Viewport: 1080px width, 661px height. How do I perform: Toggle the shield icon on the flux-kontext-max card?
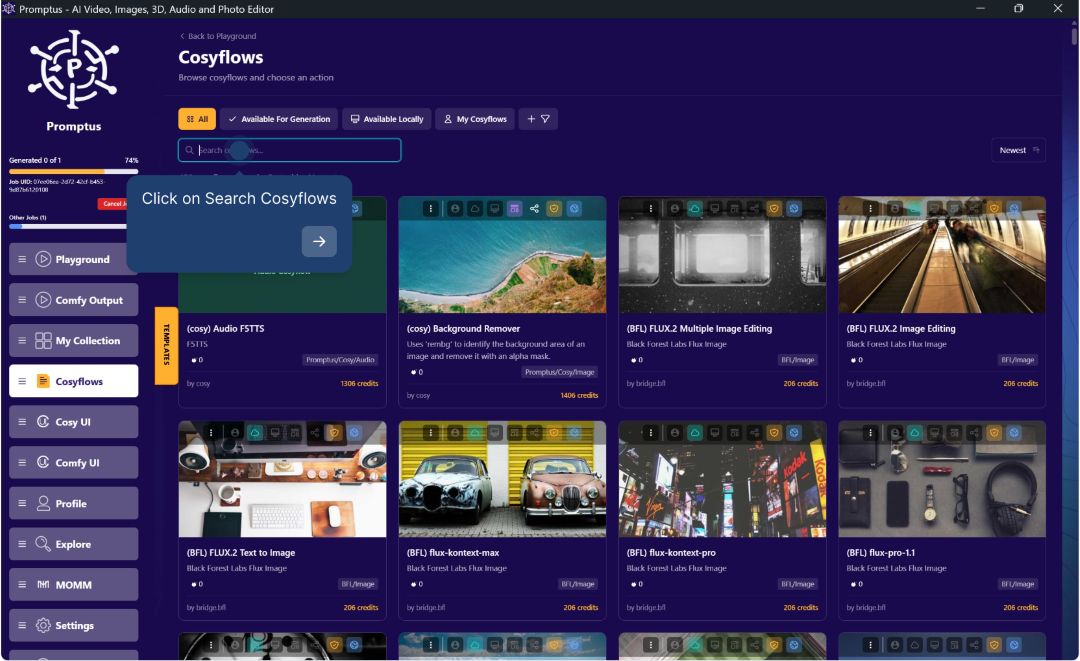pyautogui.click(x=554, y=432)
